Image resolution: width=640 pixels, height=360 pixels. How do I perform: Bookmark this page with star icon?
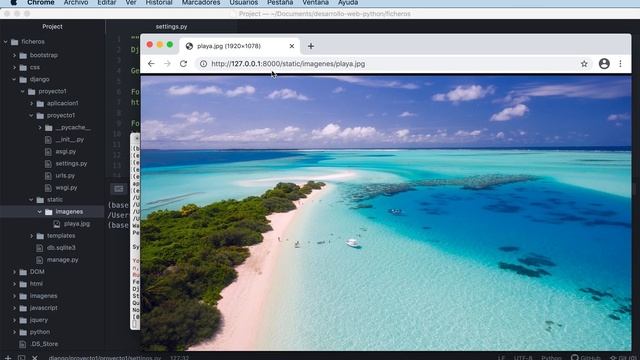tap(584, 64)
